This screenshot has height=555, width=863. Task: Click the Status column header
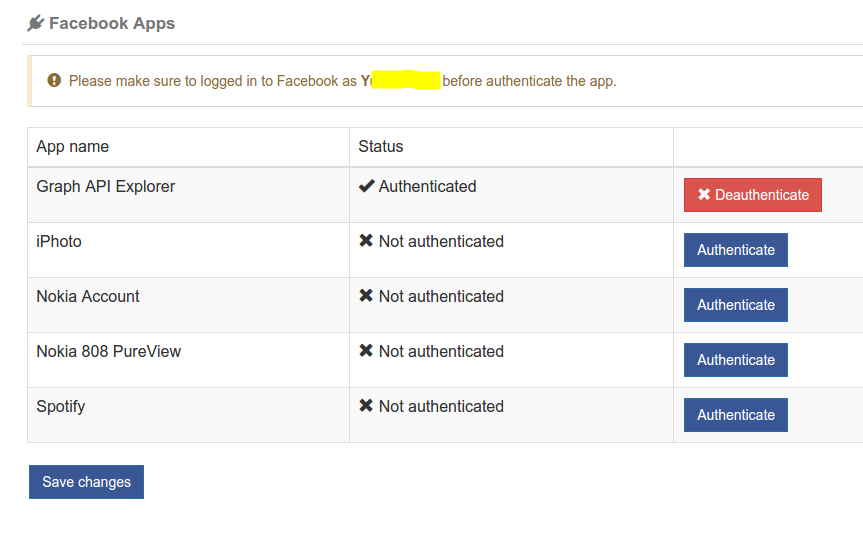pyautogui.click(x=381, y=146)
